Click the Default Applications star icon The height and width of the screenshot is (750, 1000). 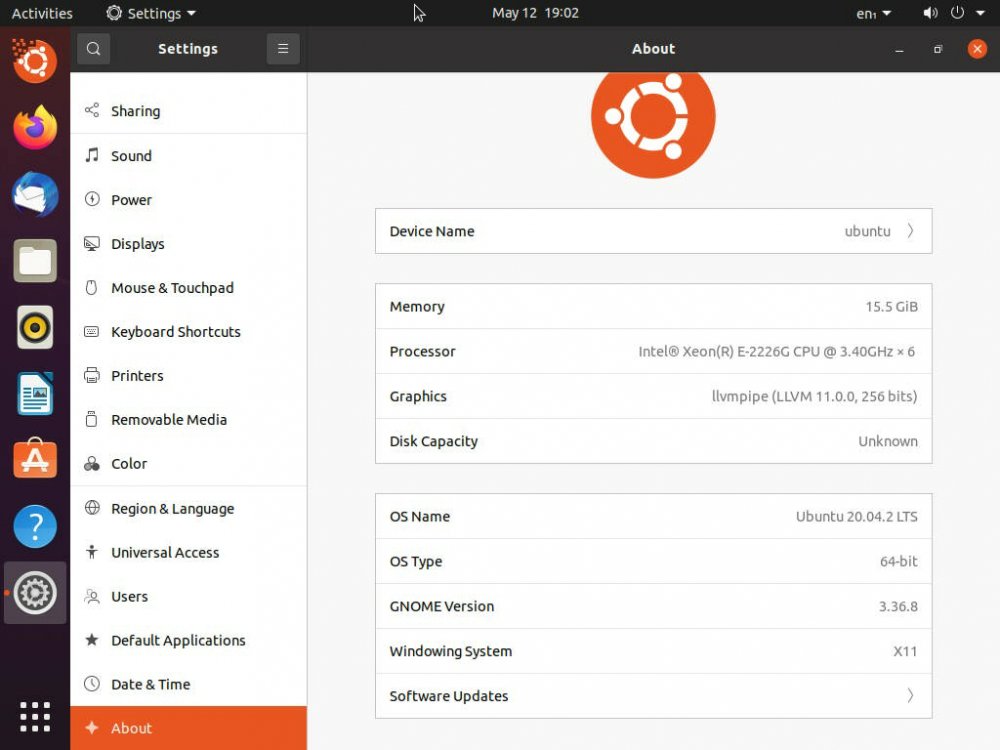[92, 640]
